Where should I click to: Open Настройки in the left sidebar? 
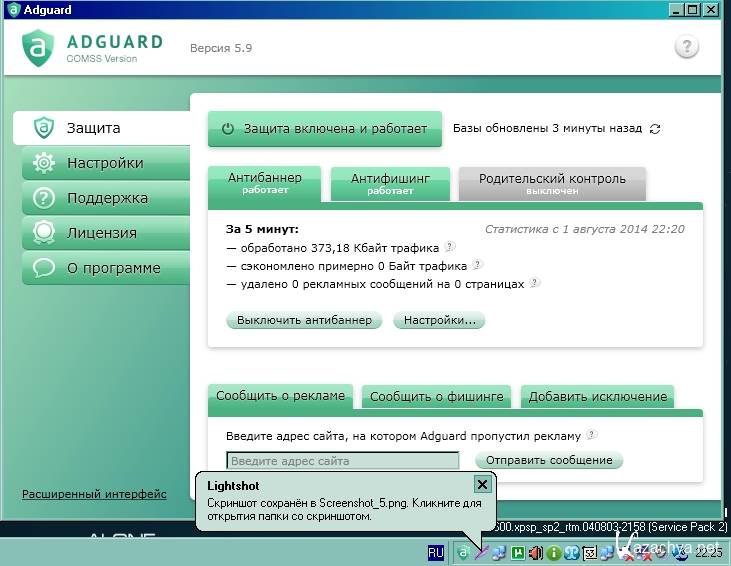[x=105, y=163]
